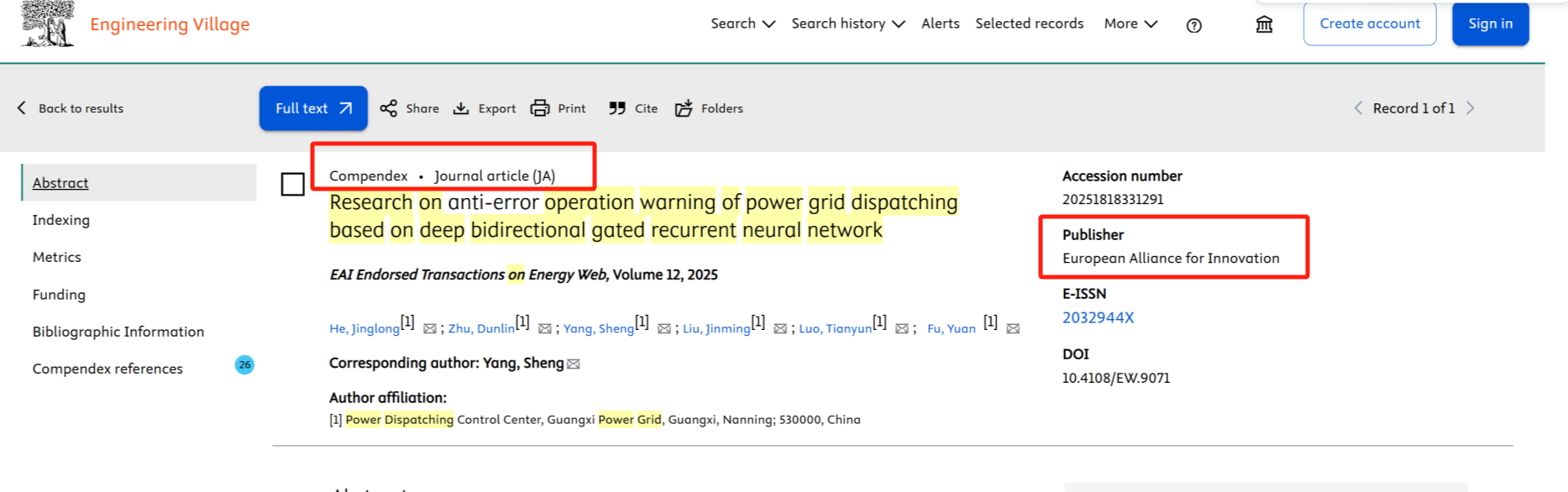The height and width of the screenshot is (492, 1568).
Task: Expand the Search dropdown menu
Action: coord(742,24)
